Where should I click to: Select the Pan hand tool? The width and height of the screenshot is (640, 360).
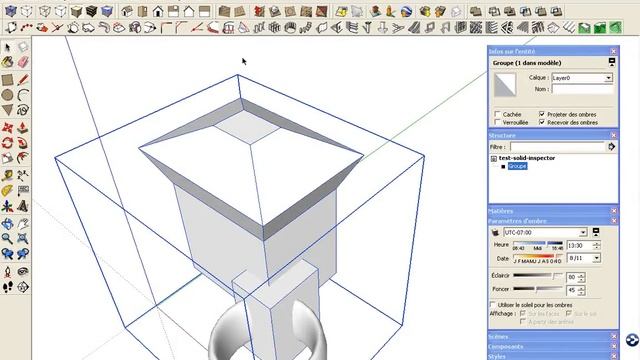[23, 224]
